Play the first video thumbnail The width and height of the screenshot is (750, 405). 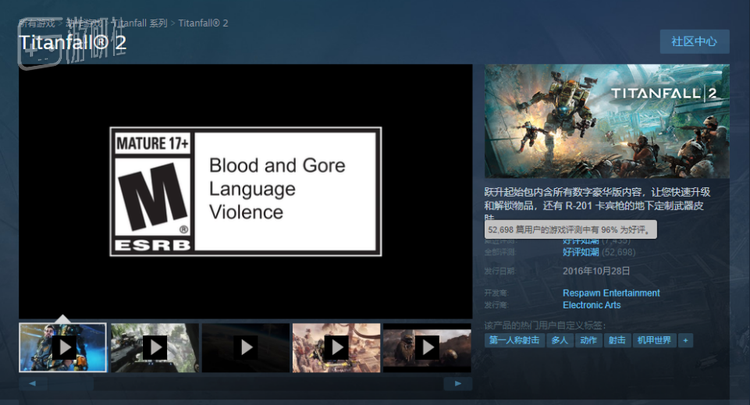pos(62,347)
